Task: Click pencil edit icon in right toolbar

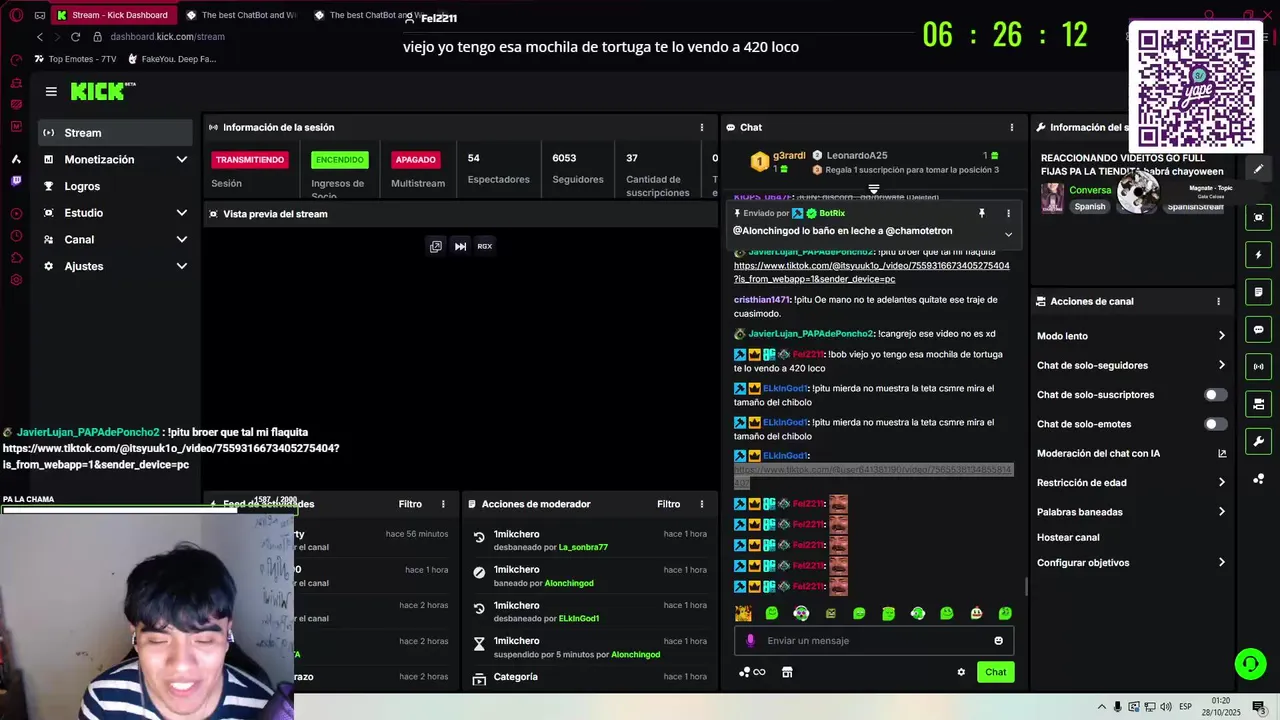Action: click(1258, 169)
